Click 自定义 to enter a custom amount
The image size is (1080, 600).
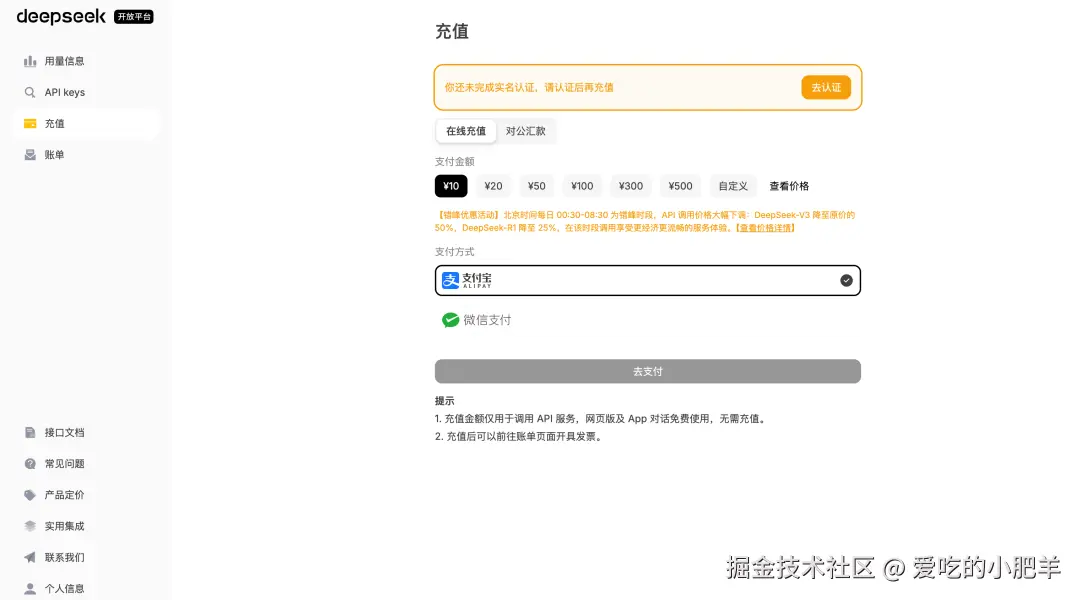pos(733,185)
